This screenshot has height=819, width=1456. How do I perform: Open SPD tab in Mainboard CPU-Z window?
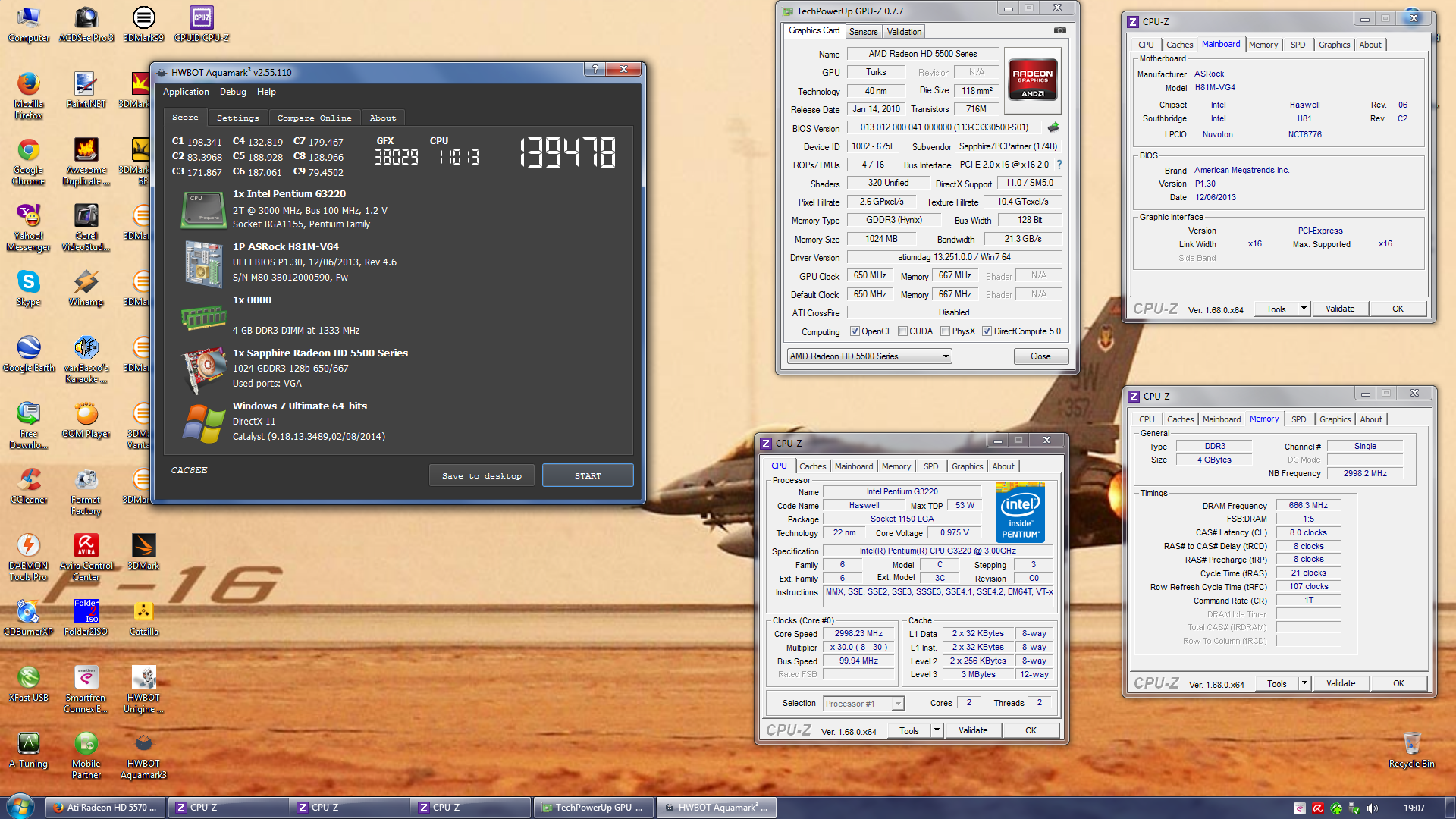[x=1298, y=45]
